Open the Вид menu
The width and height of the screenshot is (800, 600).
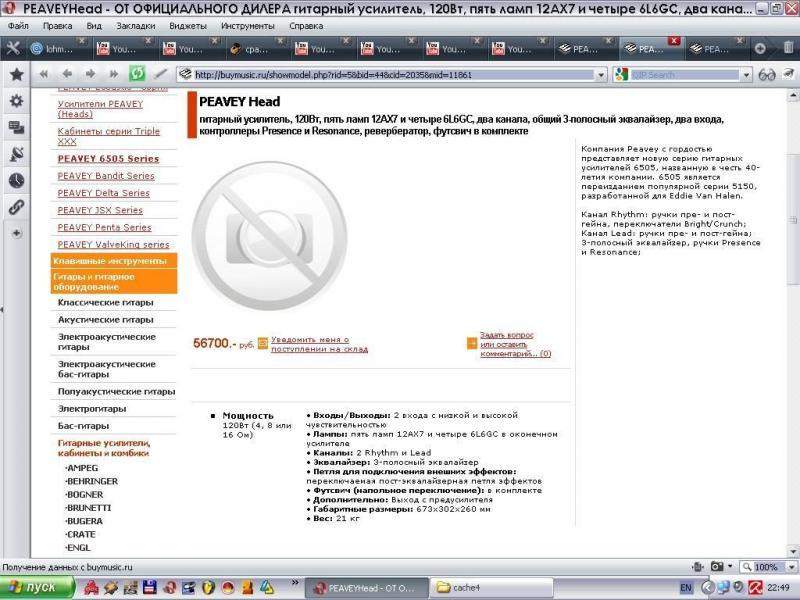pyautogui.click(x=94, y=26)
